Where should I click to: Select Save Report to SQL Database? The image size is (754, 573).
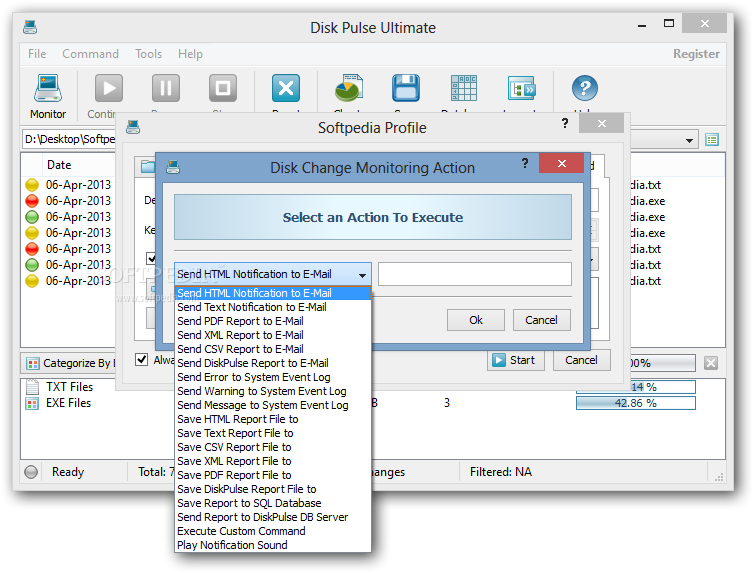click(273, 503)
